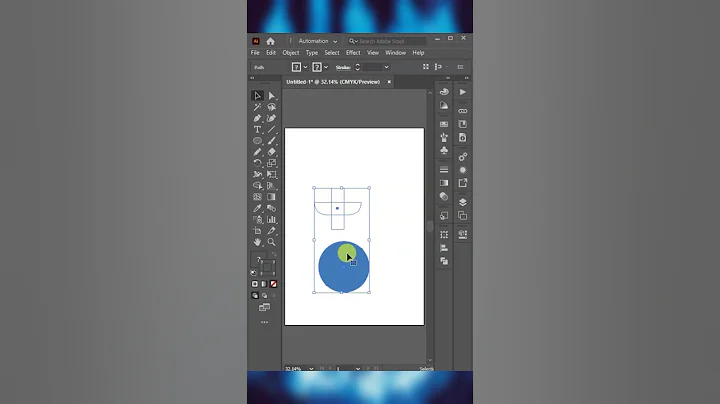Open the stroke weight dropdown
This screenshot has width=720, height=404.
tap(386, 67)
